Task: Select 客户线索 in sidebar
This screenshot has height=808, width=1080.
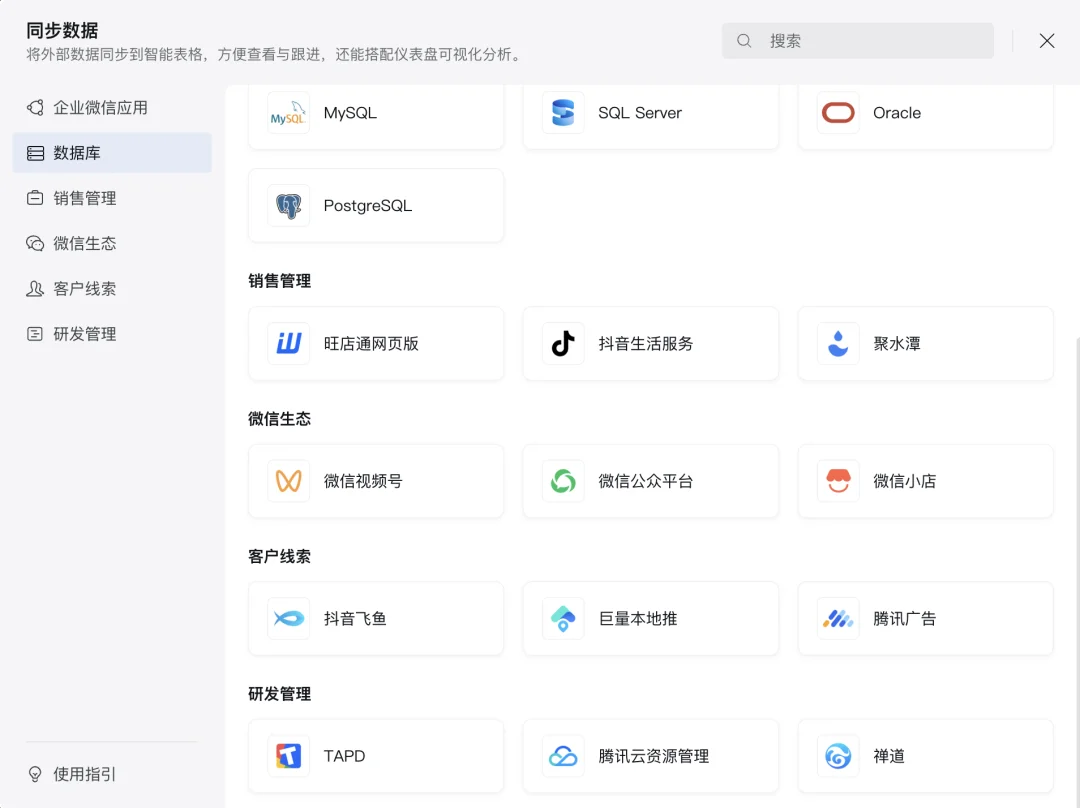Action: click(x=112, y=289)
